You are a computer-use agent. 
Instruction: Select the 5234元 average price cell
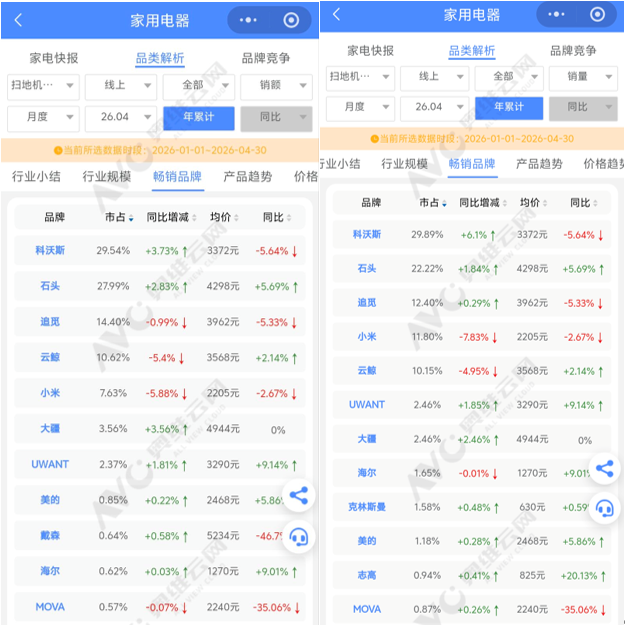pos(223,537)
